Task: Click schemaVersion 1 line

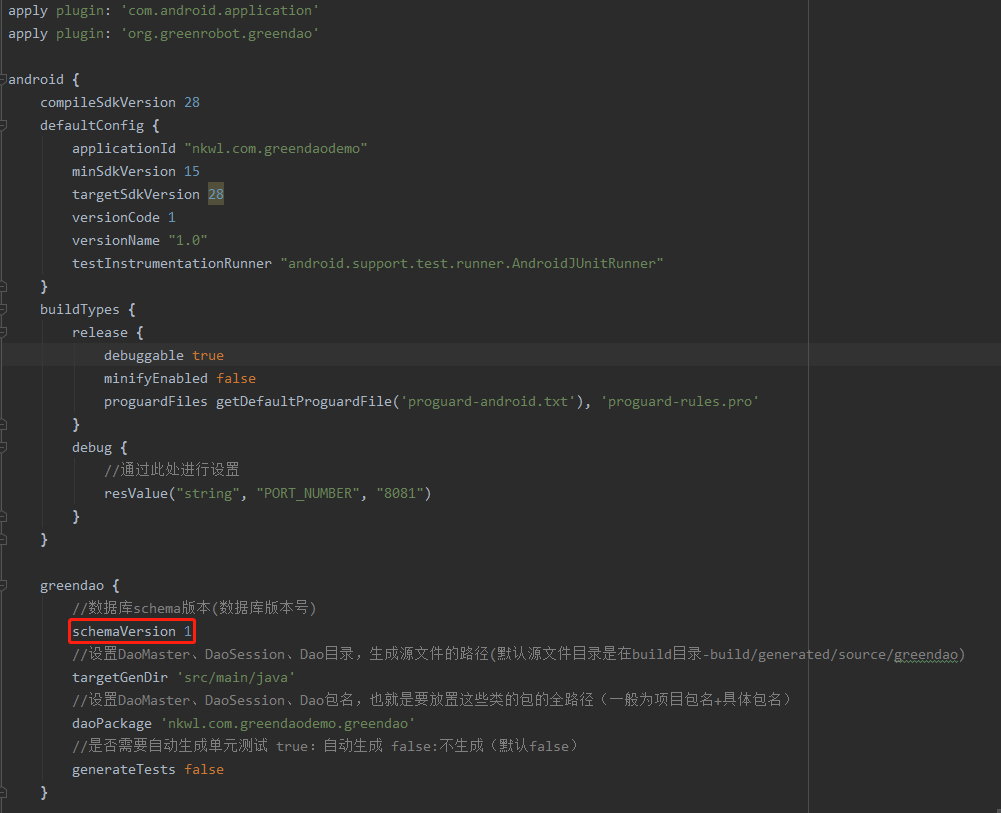Action: coord(132,631)
